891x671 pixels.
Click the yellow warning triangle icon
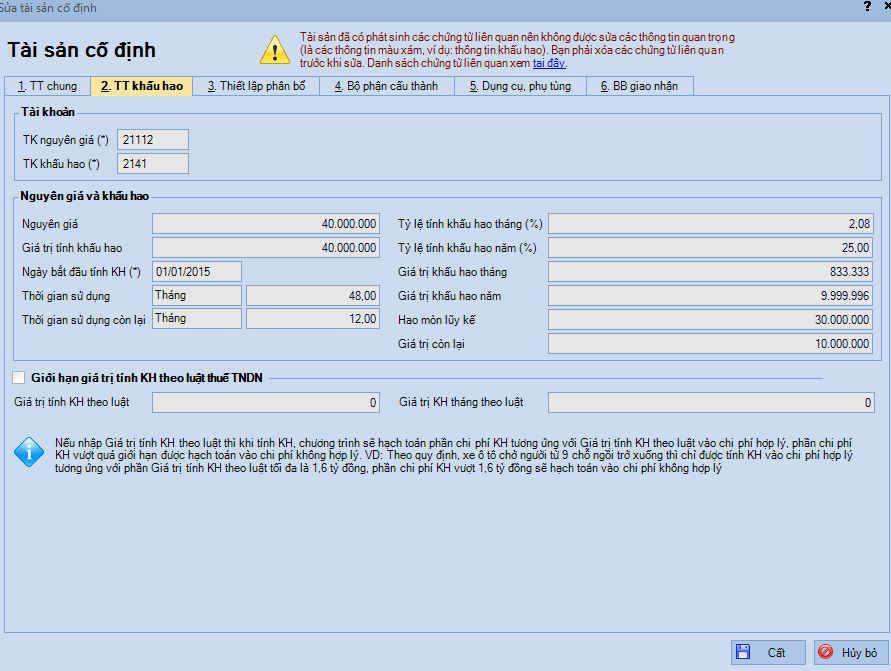[x=274, y=49]
